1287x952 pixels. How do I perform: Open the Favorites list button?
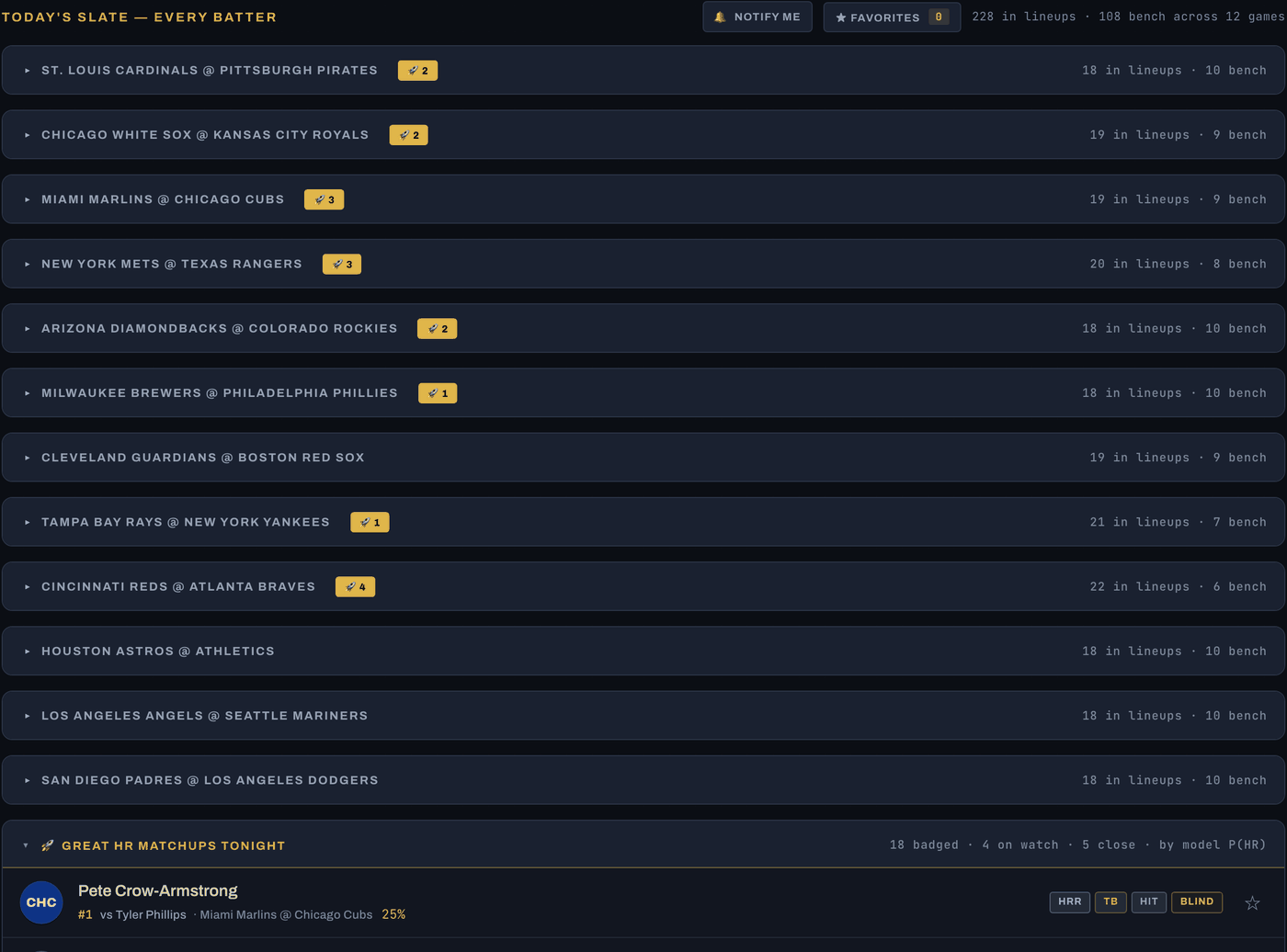click(892, 17)
